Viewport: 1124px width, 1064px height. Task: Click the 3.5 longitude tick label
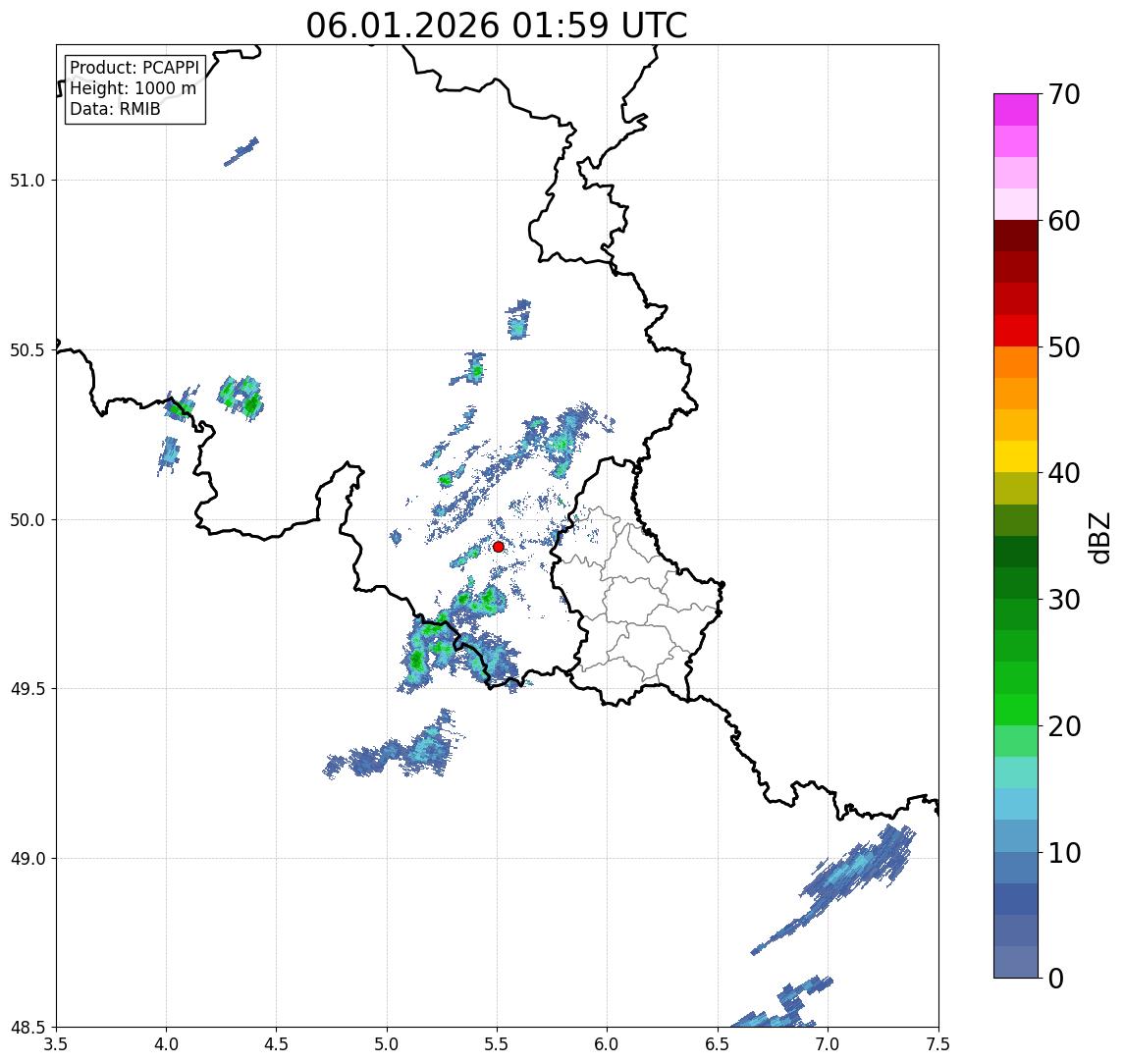click(56, 1044)
